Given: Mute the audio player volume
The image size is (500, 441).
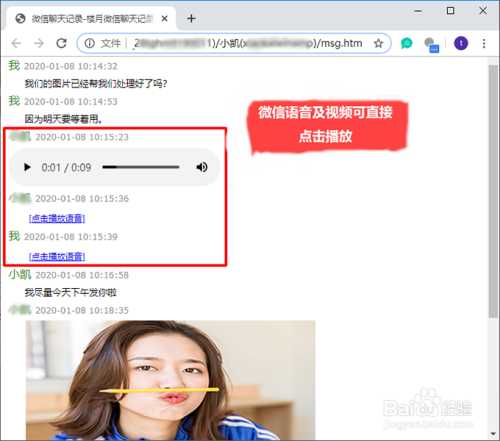Looking at the screenshot, I should [x=202, y=167].
